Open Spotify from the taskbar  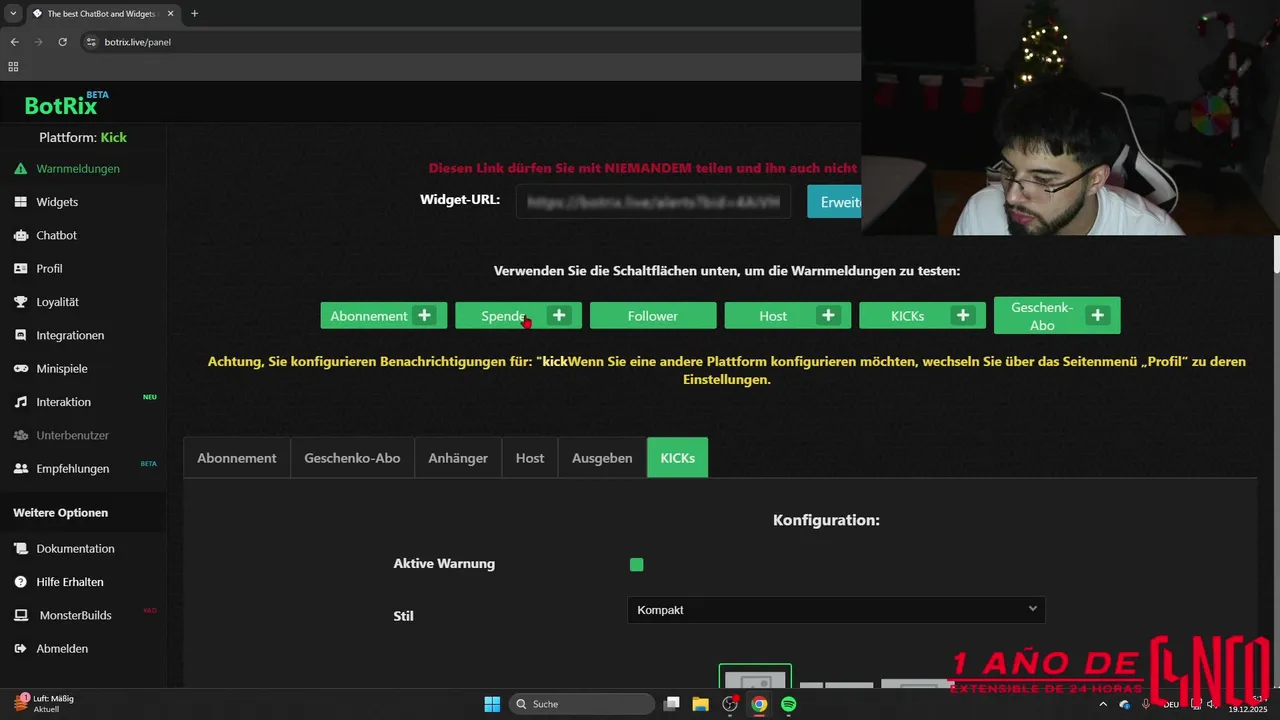[x=788, y=704]
